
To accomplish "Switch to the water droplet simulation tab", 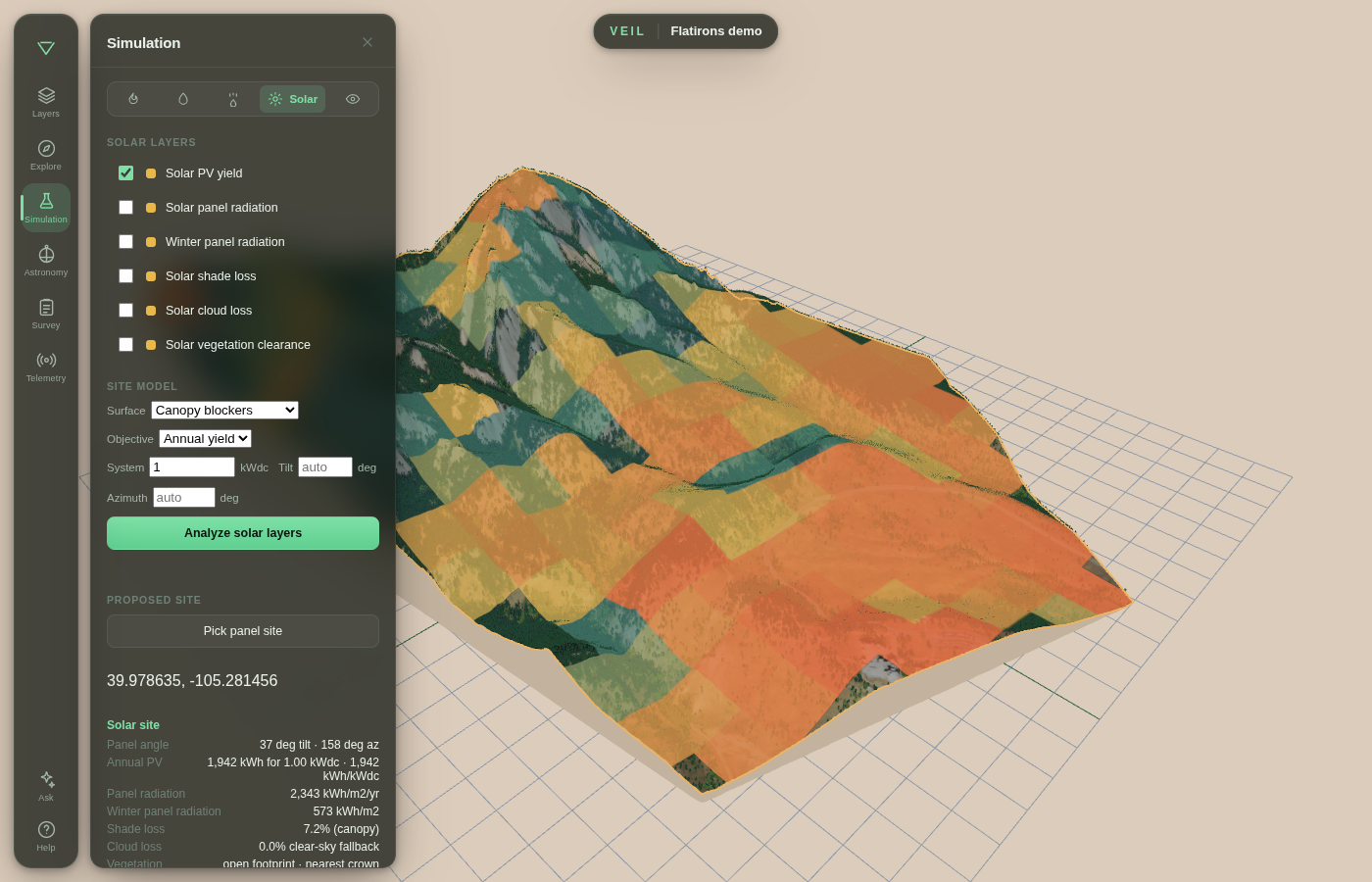I will 183,99.
